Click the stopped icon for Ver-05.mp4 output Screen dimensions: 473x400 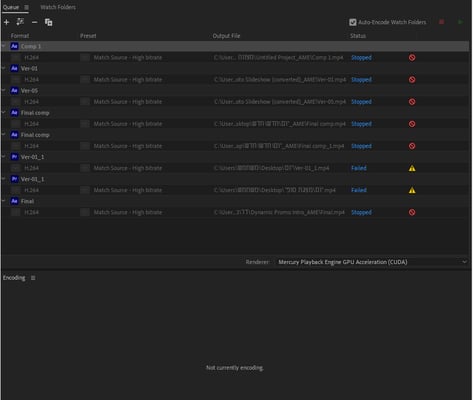(x=412, y=102)
